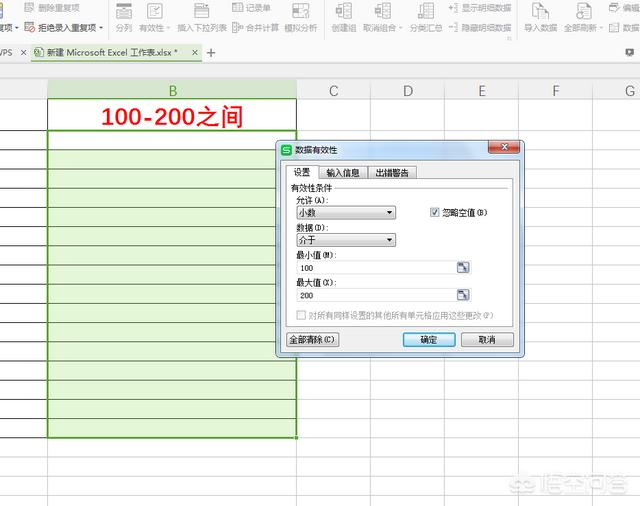
Task: Select column B header
Action: pyautogui.click(x=172, y=89)
